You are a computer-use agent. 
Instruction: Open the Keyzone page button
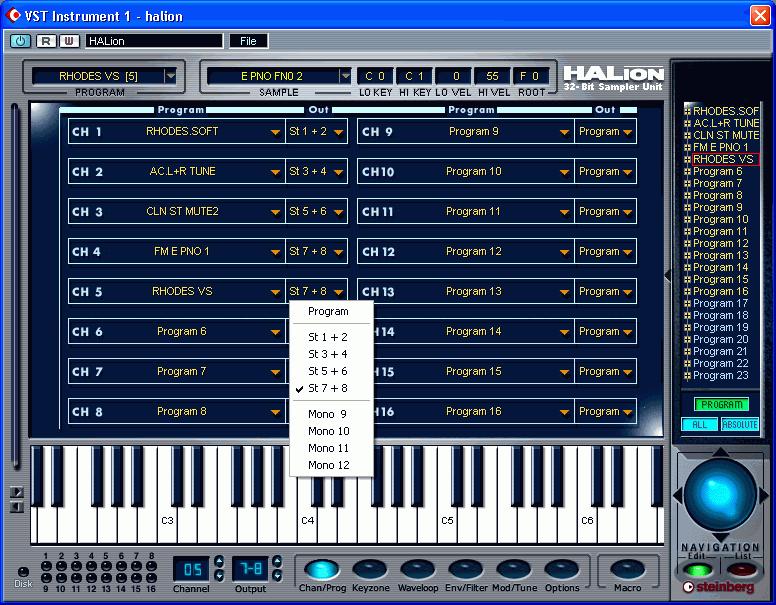tap(370, 569)
